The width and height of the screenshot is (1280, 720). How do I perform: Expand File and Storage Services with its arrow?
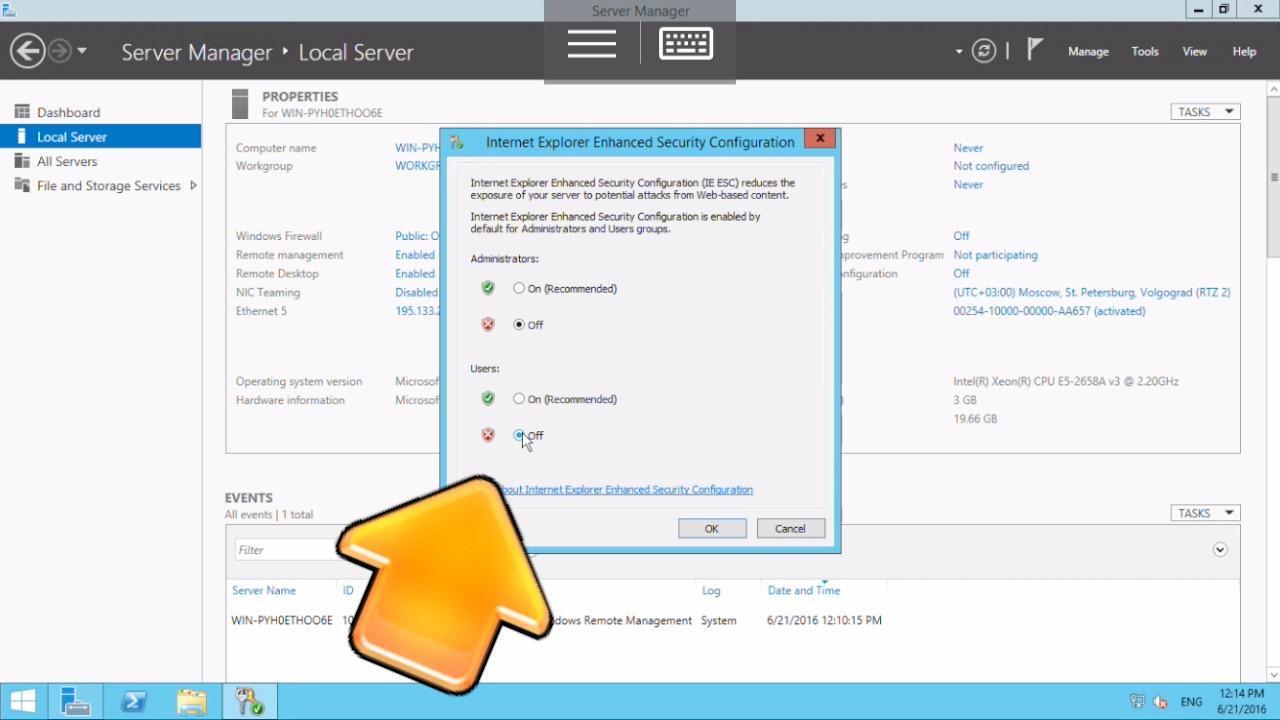pos(193,185)
